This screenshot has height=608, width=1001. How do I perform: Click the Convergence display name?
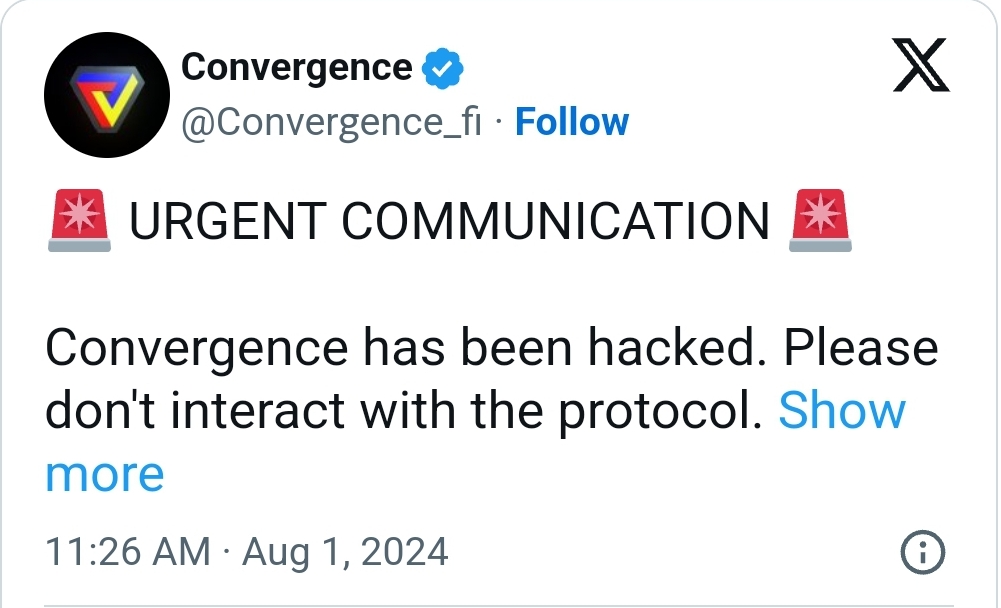[x=297, y=67]
